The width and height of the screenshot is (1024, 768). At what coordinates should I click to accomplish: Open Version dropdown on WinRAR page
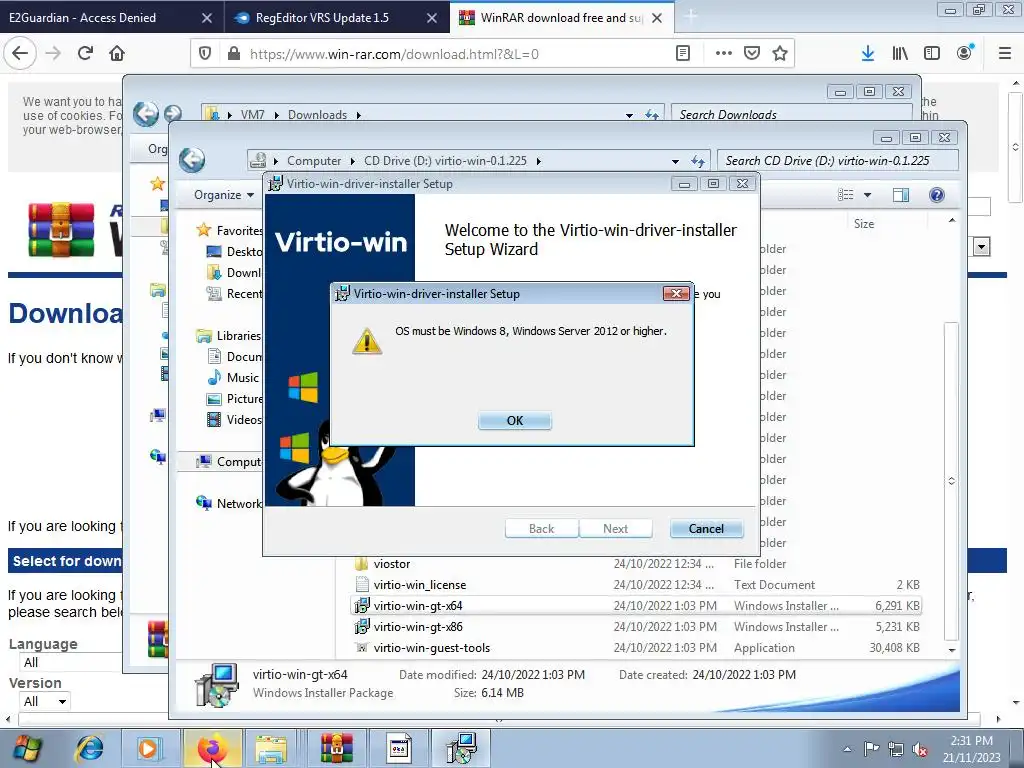[x=45, y=701]
